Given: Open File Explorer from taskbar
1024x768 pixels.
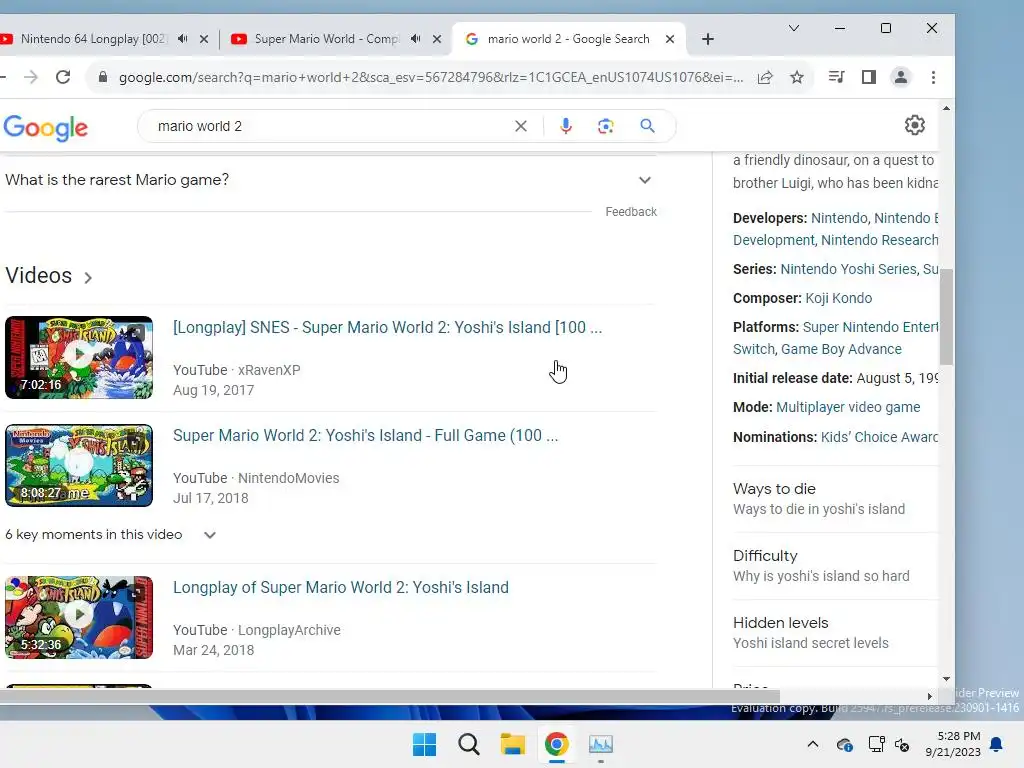Looking at the screenshot, I should 513,744.
